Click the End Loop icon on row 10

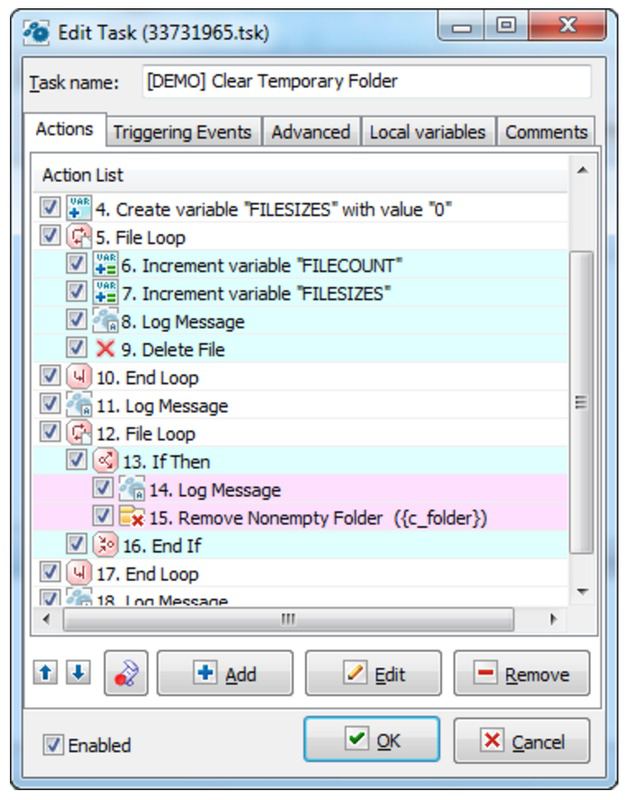(79, 377)
